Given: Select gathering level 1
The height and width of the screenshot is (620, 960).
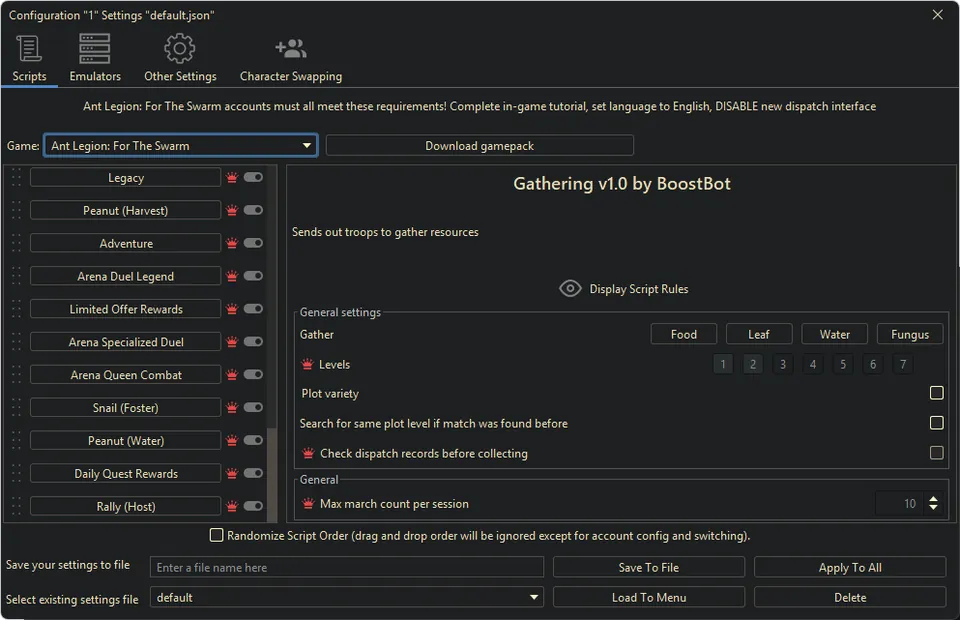Looking at the screenshot, I should point(722,364).
